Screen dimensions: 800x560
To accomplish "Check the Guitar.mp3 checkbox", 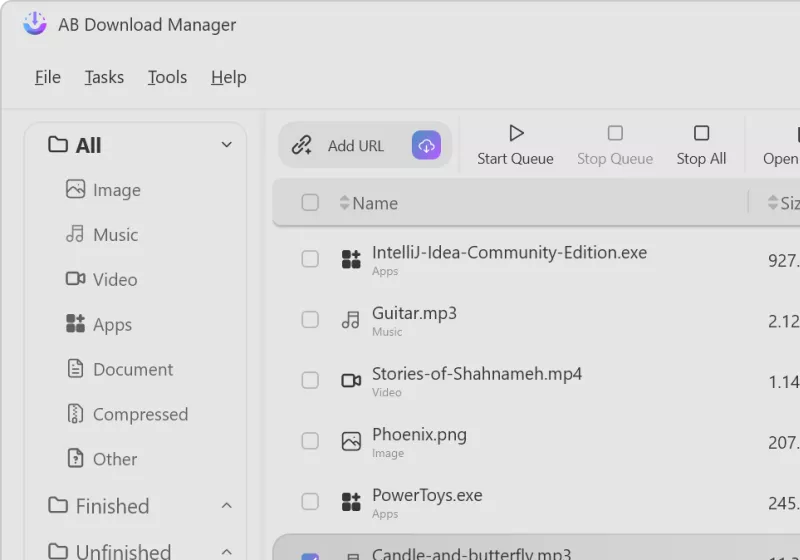I will 310,320.
